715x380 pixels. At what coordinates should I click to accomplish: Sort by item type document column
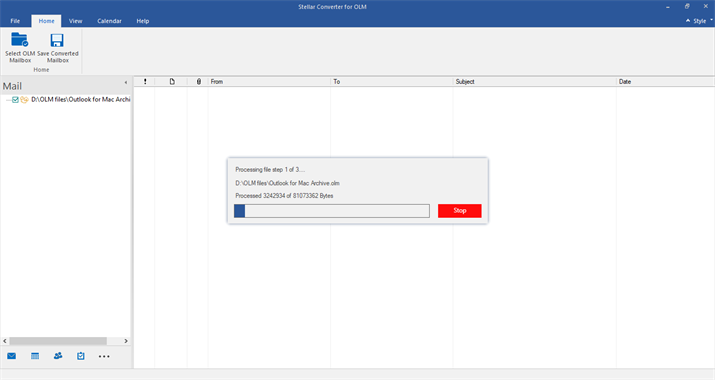[172, 82]
